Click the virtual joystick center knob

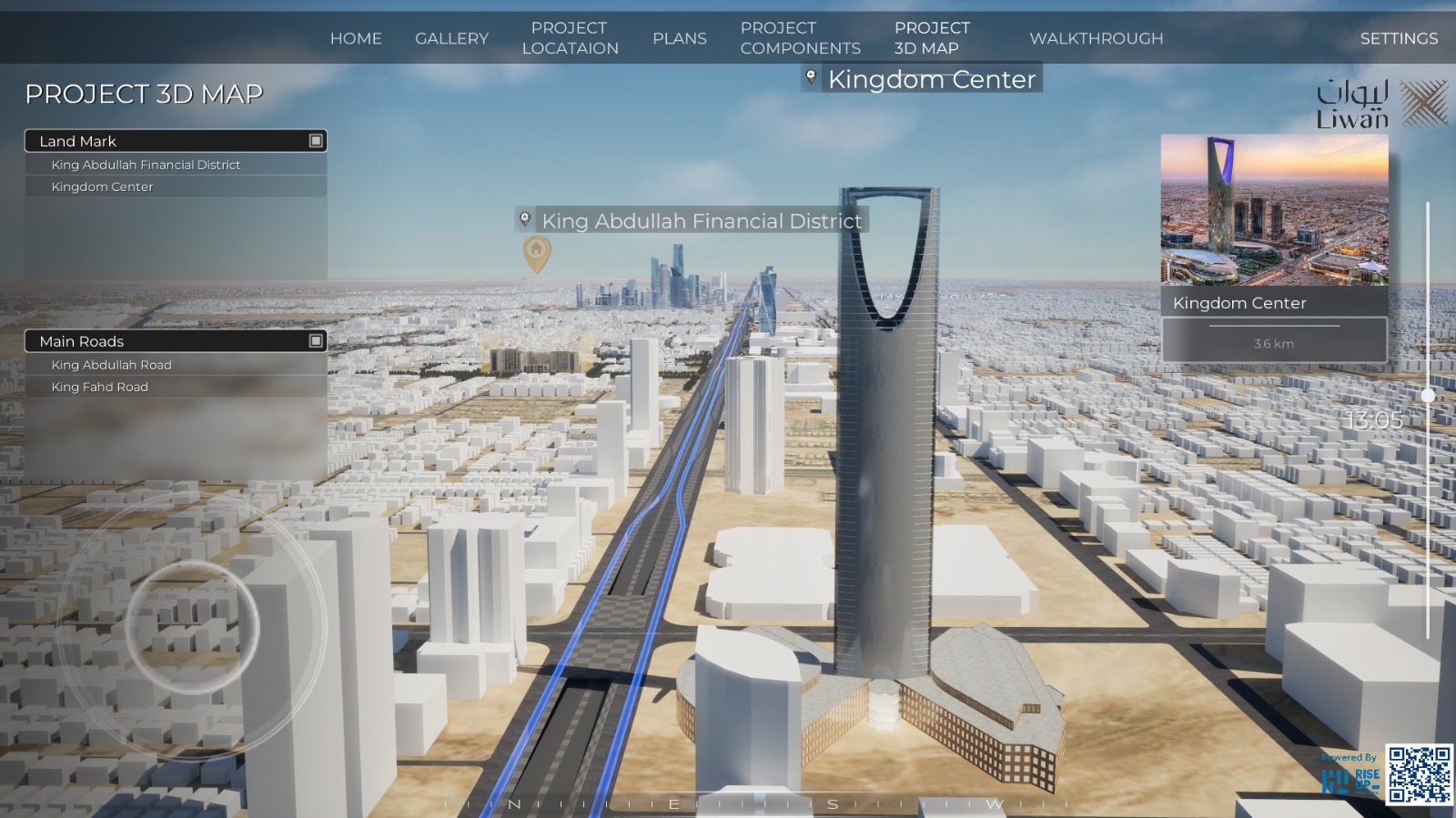[192, 627]
